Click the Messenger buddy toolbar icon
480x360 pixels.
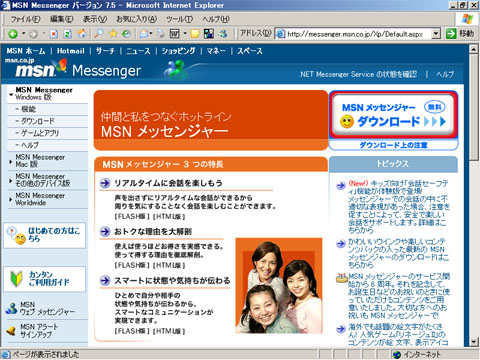pyautogui.click(x=223, y=34)
